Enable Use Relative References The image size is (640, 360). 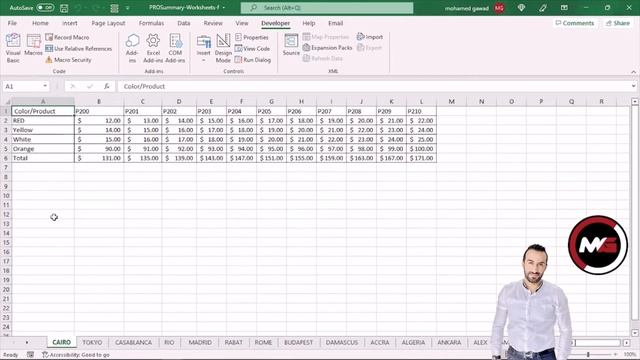click(x=78, y=49)
